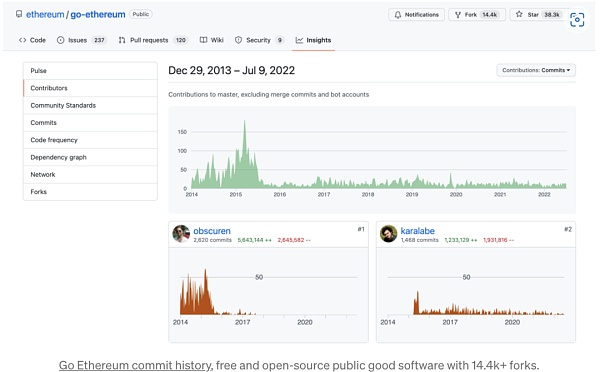Screen dimensions: 600x372
Task: Click the obscuren username link
Action: click(x=212, y=231)
